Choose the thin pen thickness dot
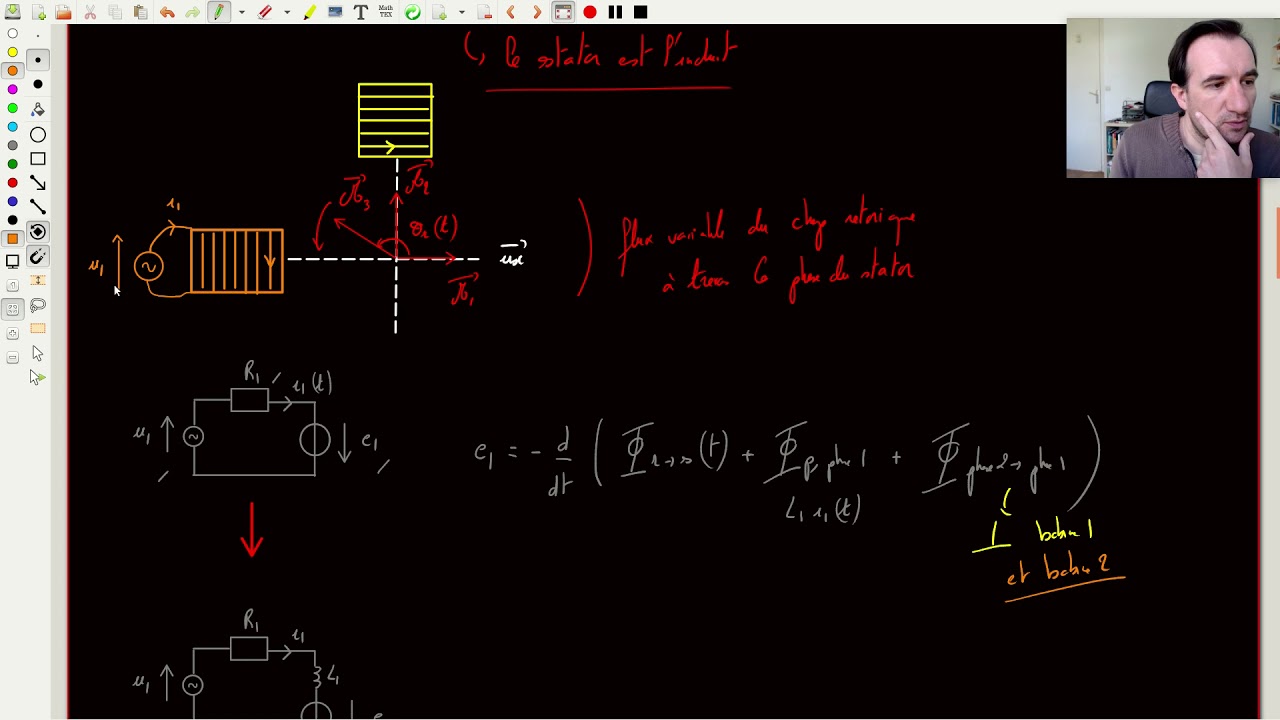The width and height of the screenshot is (1280, 720). point(37,35)
